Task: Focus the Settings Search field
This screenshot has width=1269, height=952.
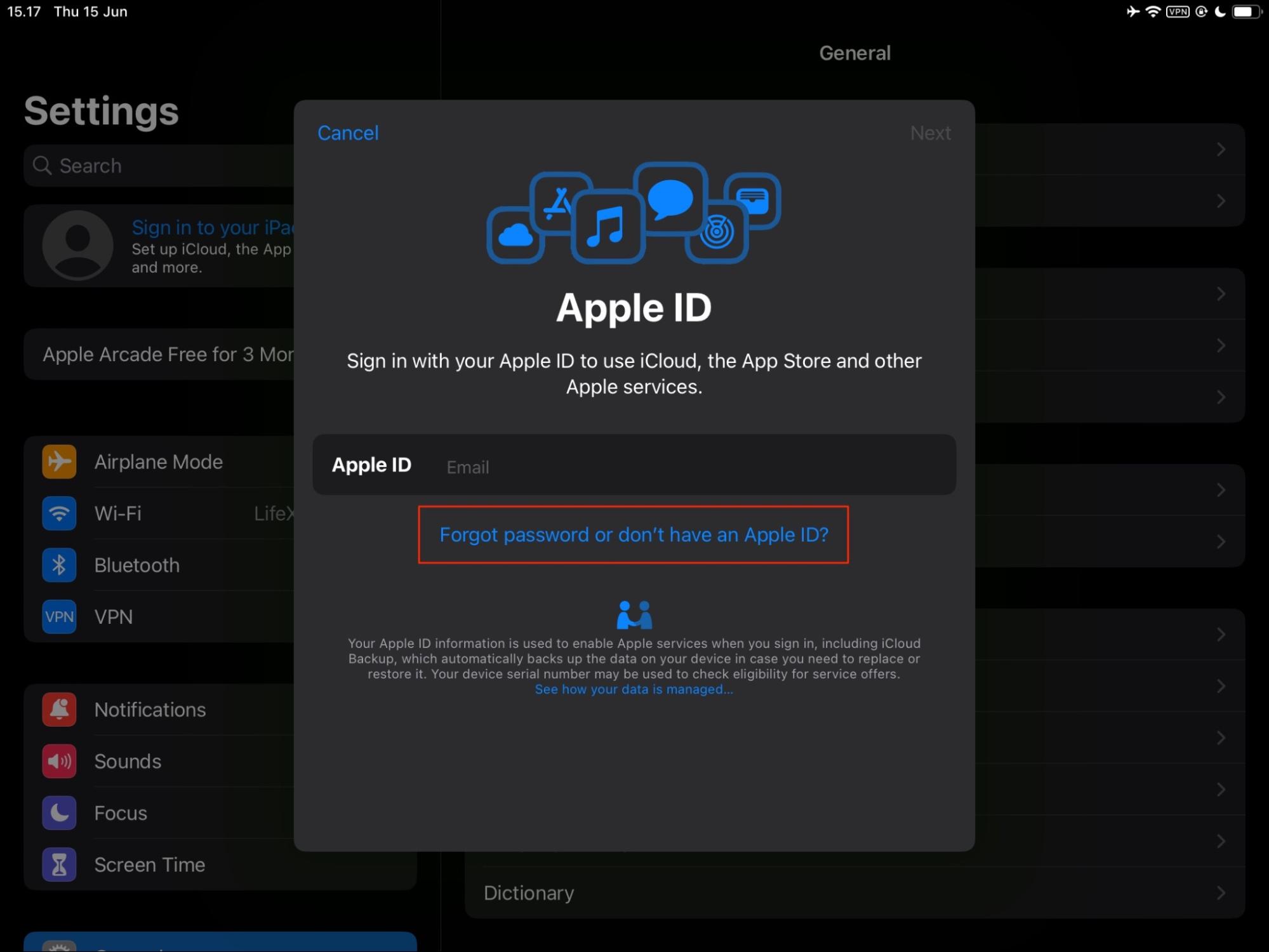Action: pos(159,166)
